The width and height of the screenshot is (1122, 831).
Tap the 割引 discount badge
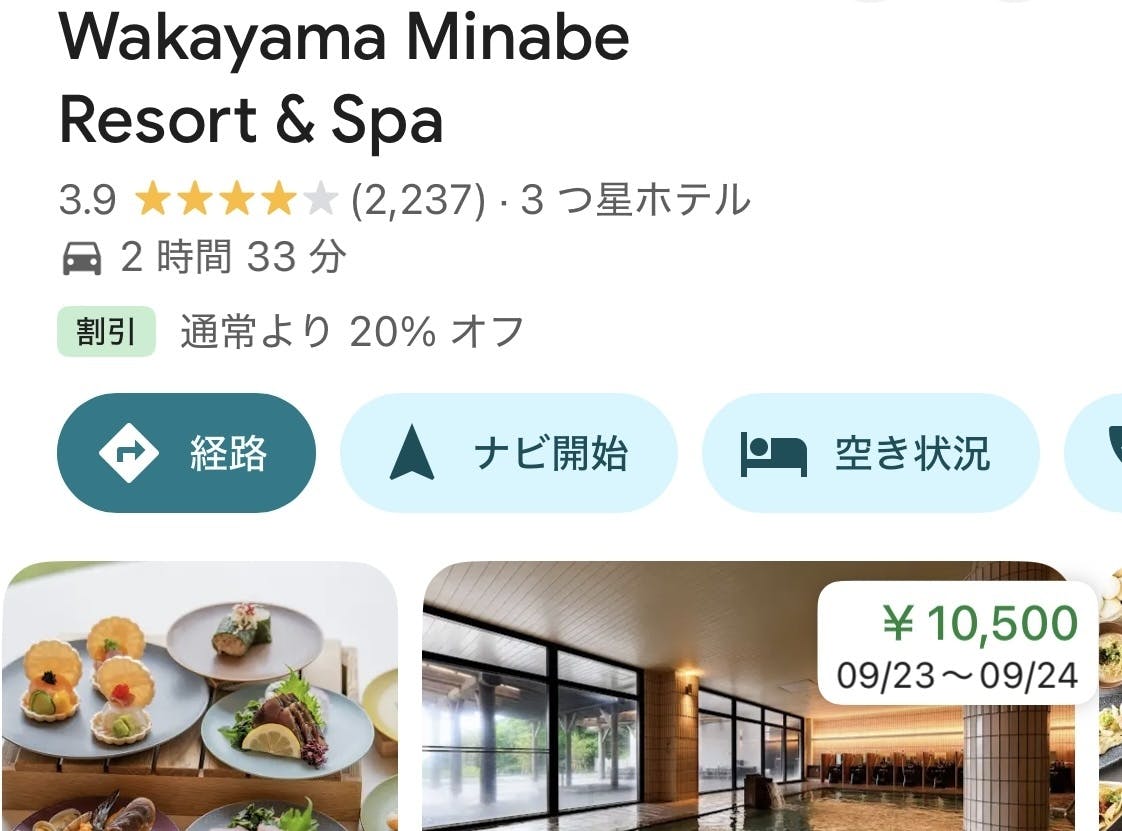(106, 331)
